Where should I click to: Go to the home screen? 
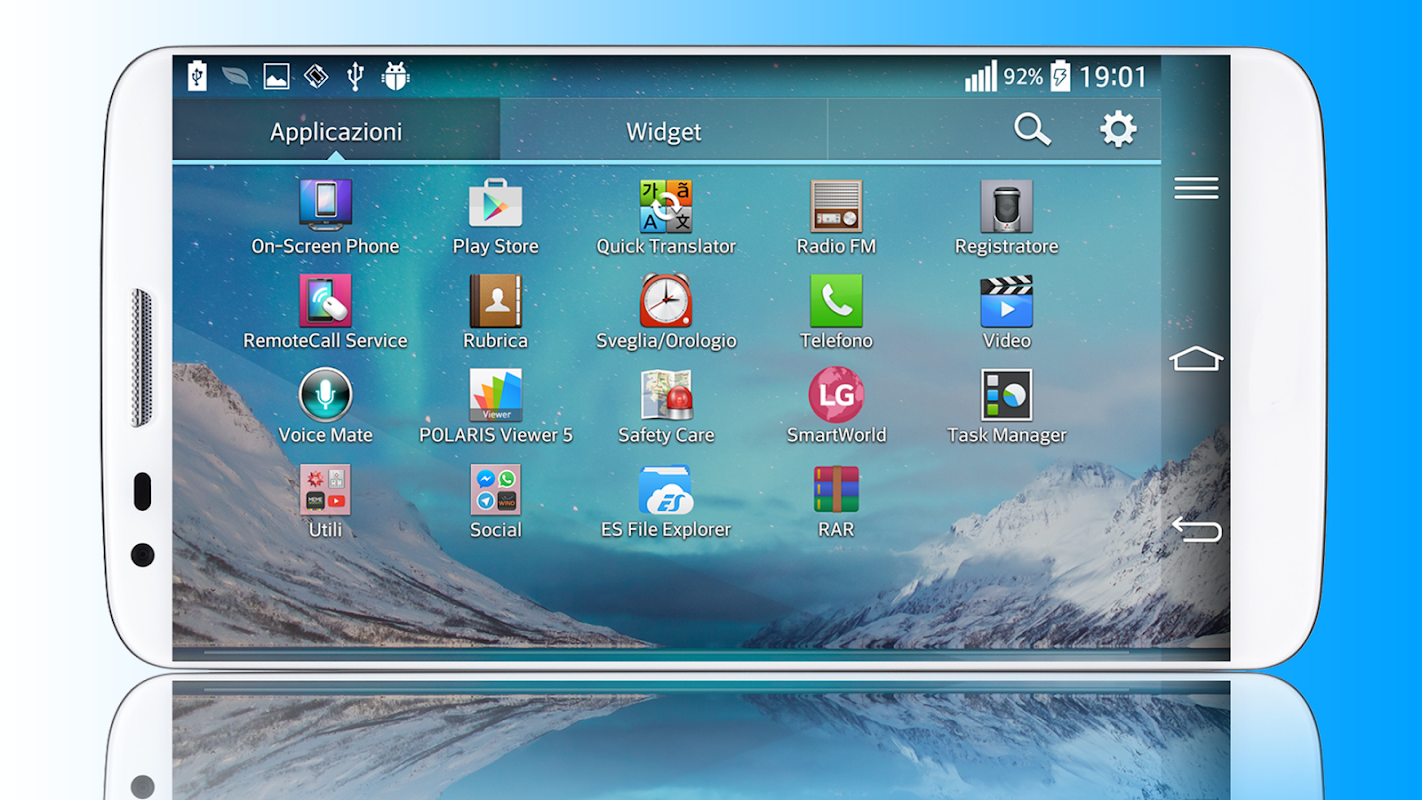point(1196,358)
